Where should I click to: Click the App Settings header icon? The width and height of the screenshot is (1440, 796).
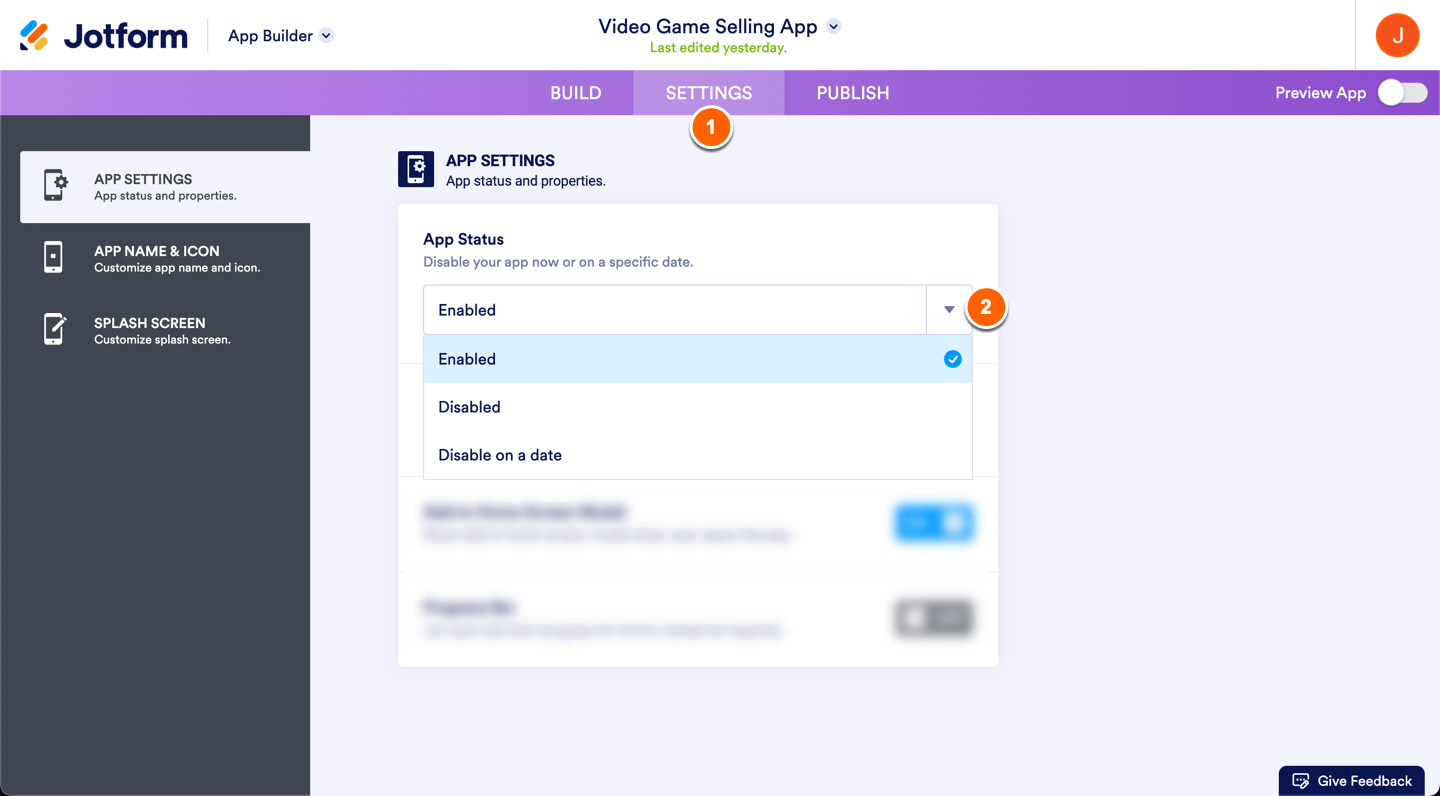click(x=416, y=169)
